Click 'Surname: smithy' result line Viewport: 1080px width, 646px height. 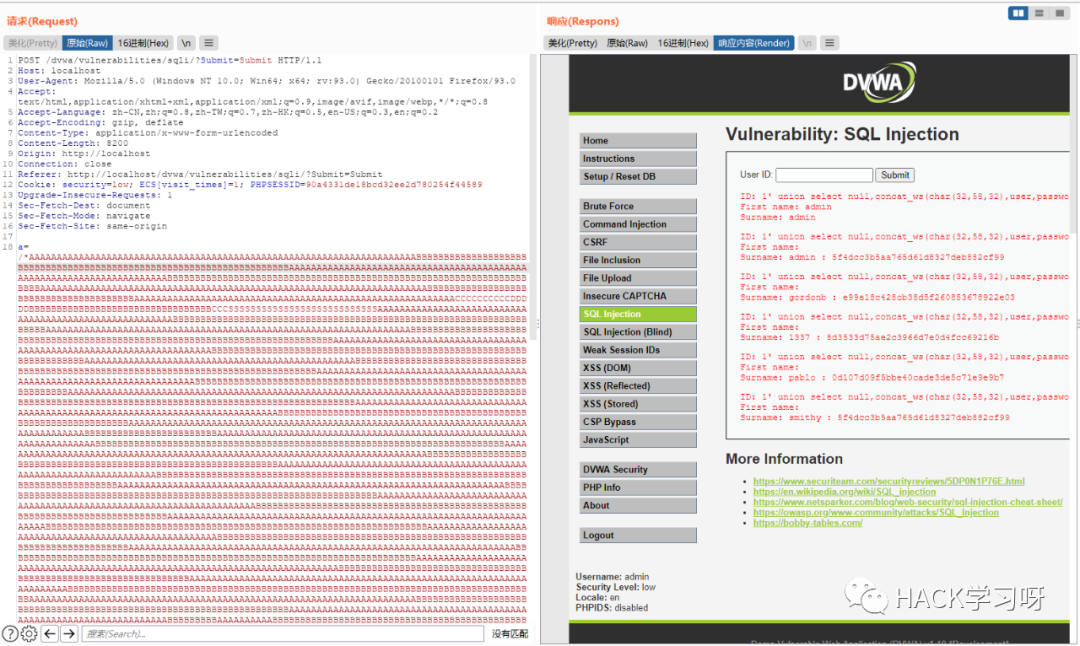click(875, 417)
